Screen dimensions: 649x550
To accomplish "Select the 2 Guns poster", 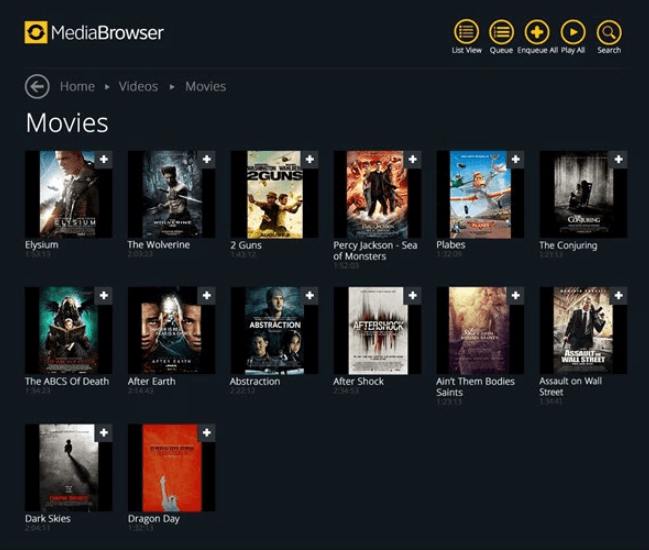I will pos(274,194).
